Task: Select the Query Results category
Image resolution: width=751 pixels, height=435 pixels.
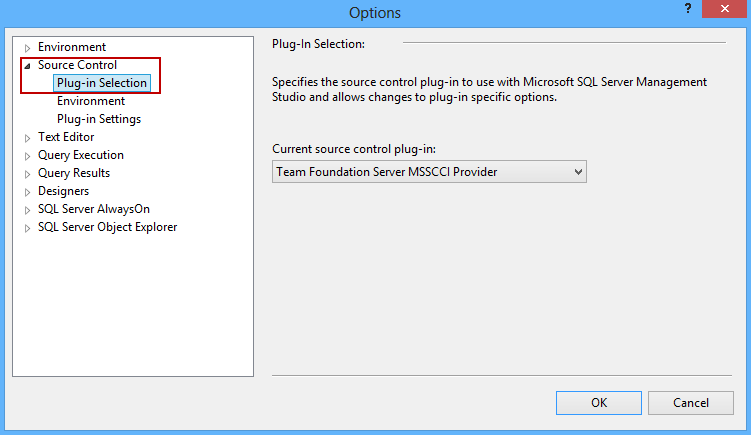Action: [74, 173]
